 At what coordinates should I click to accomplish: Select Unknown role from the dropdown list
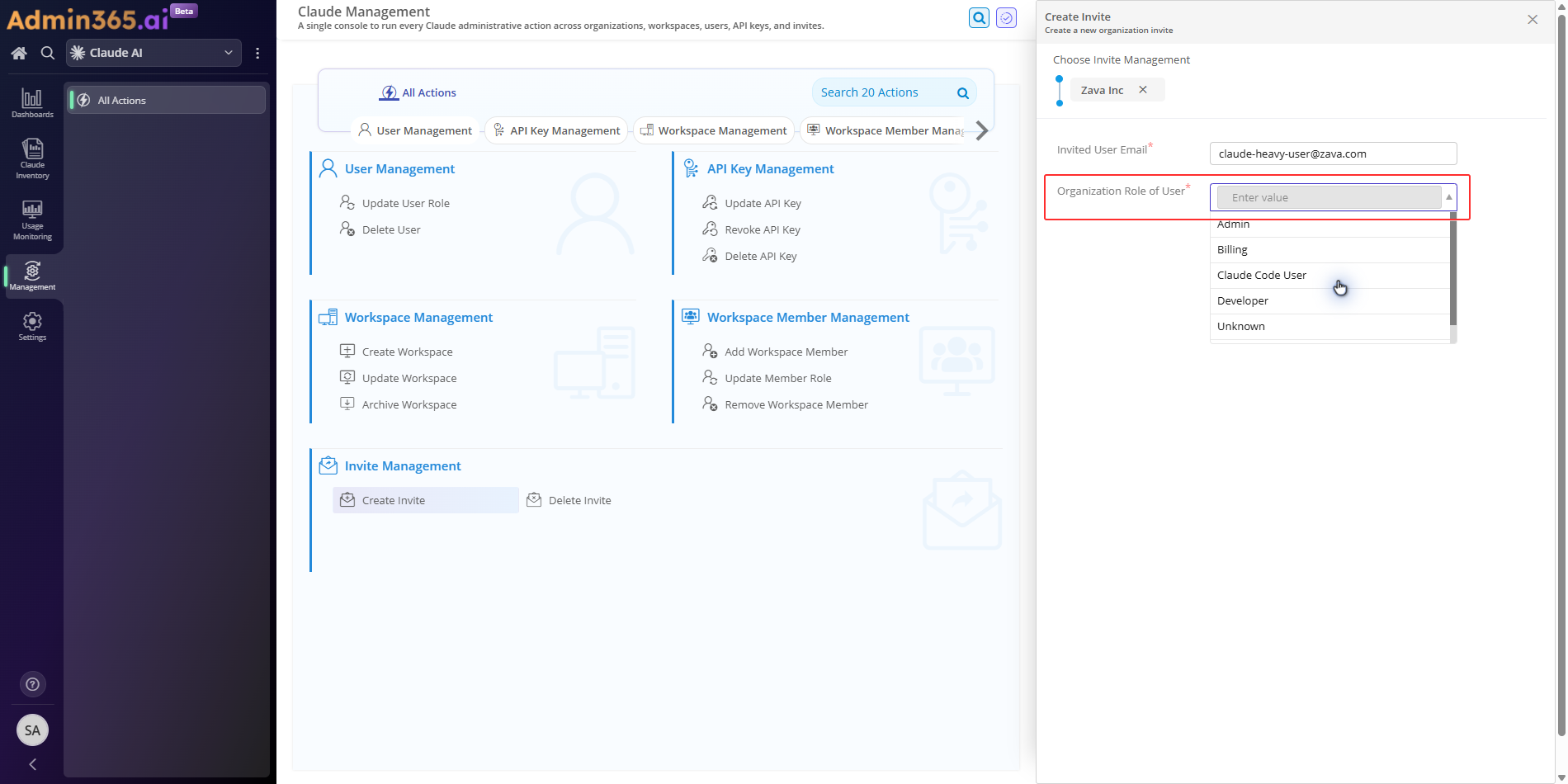(x=1329, y=327)
